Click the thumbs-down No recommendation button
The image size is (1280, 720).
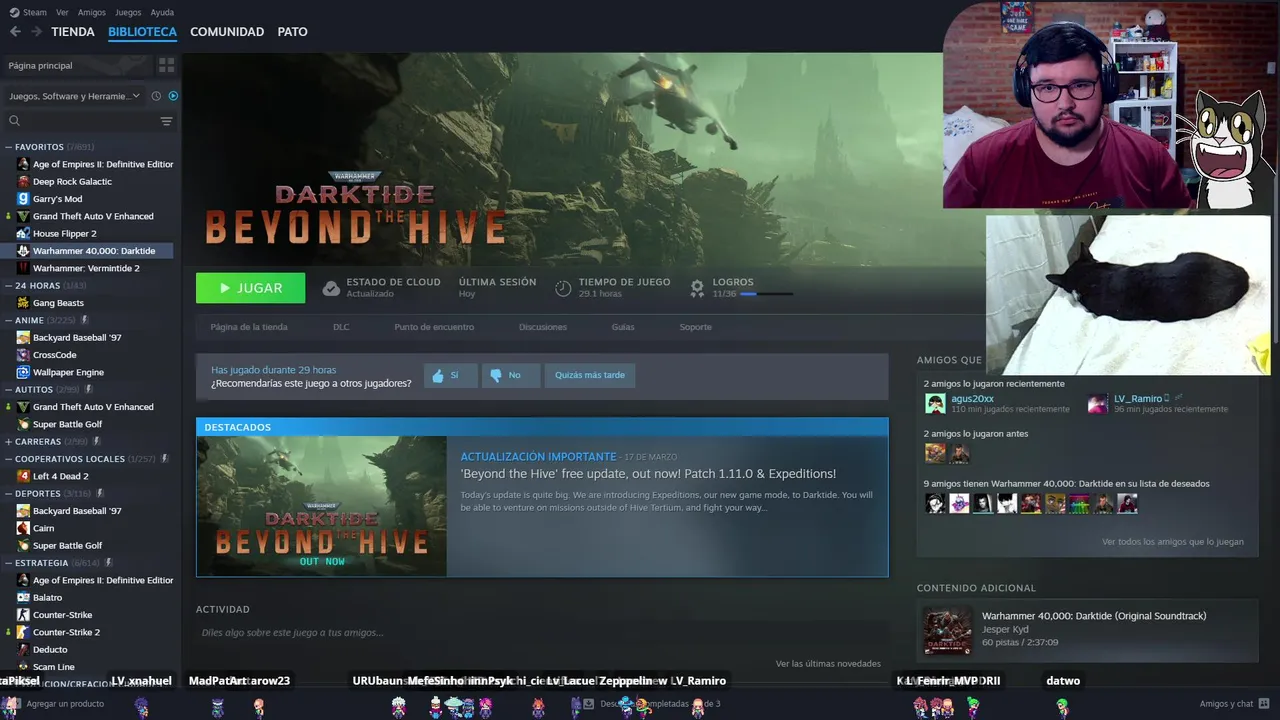(511, 375)
